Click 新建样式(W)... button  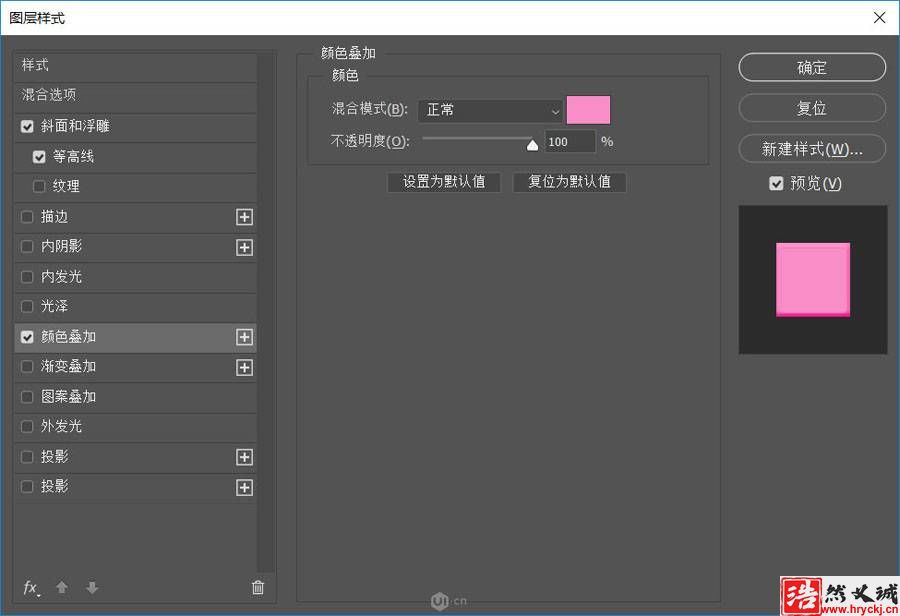tap(812, 149)
